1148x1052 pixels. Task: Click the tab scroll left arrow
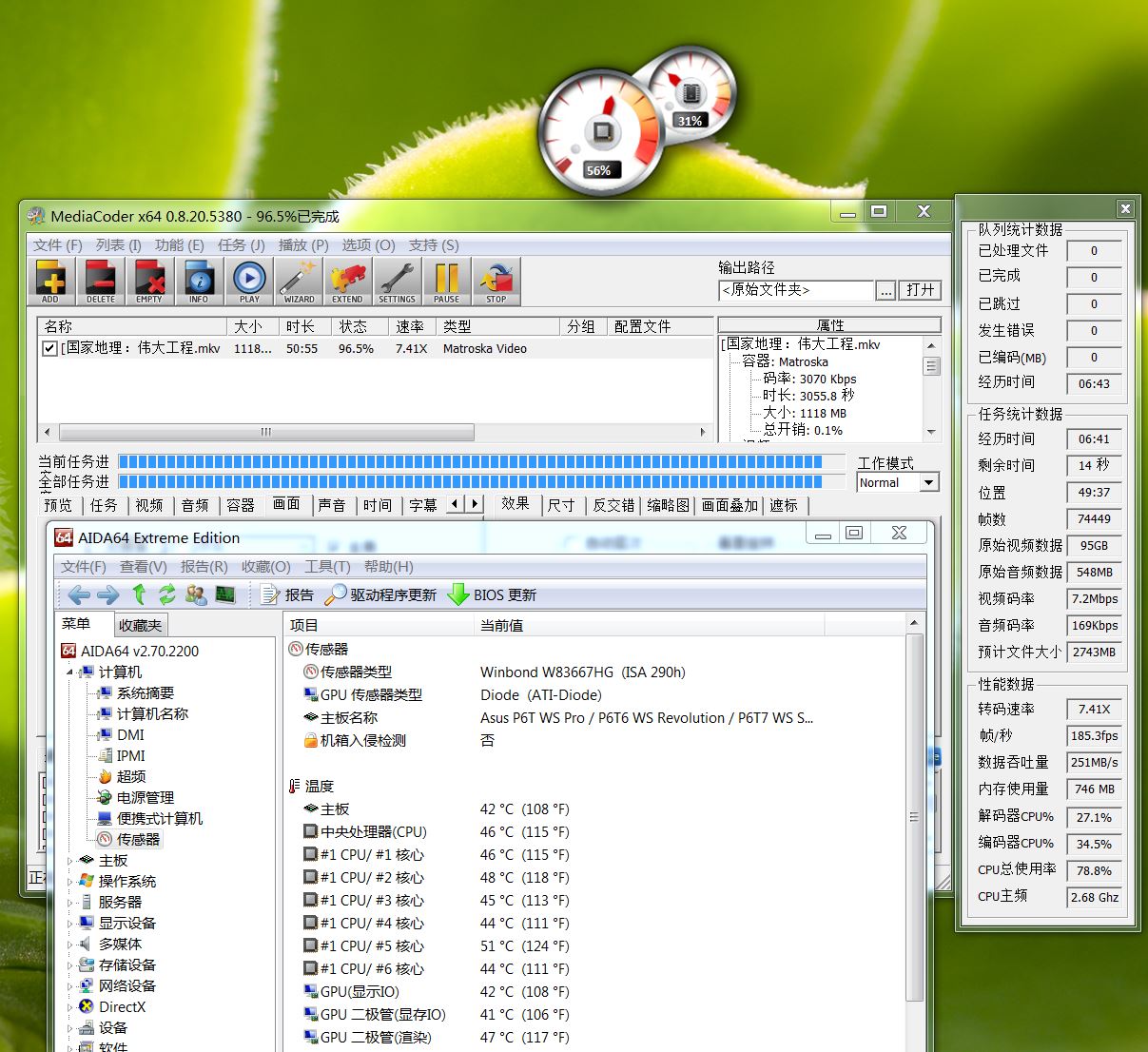[x=455, y=504]
